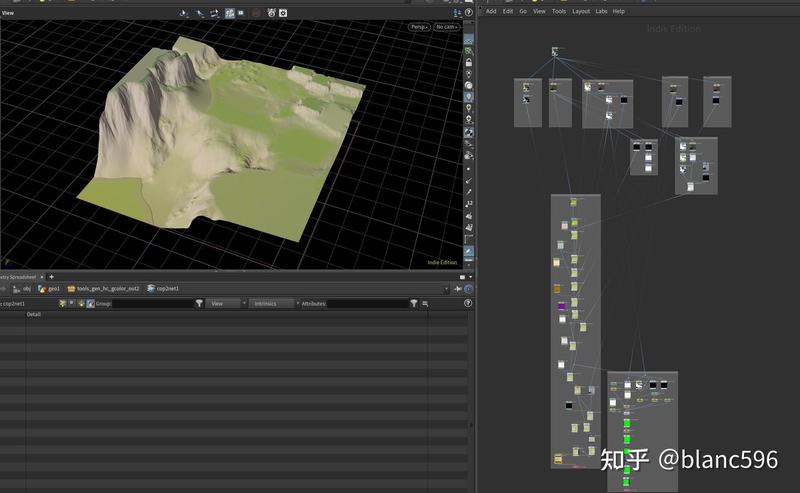Image resolution: width=800 pixels, height=493 pixels.
Task: Open the Layout menu in network editor
Action: point(580,11)
